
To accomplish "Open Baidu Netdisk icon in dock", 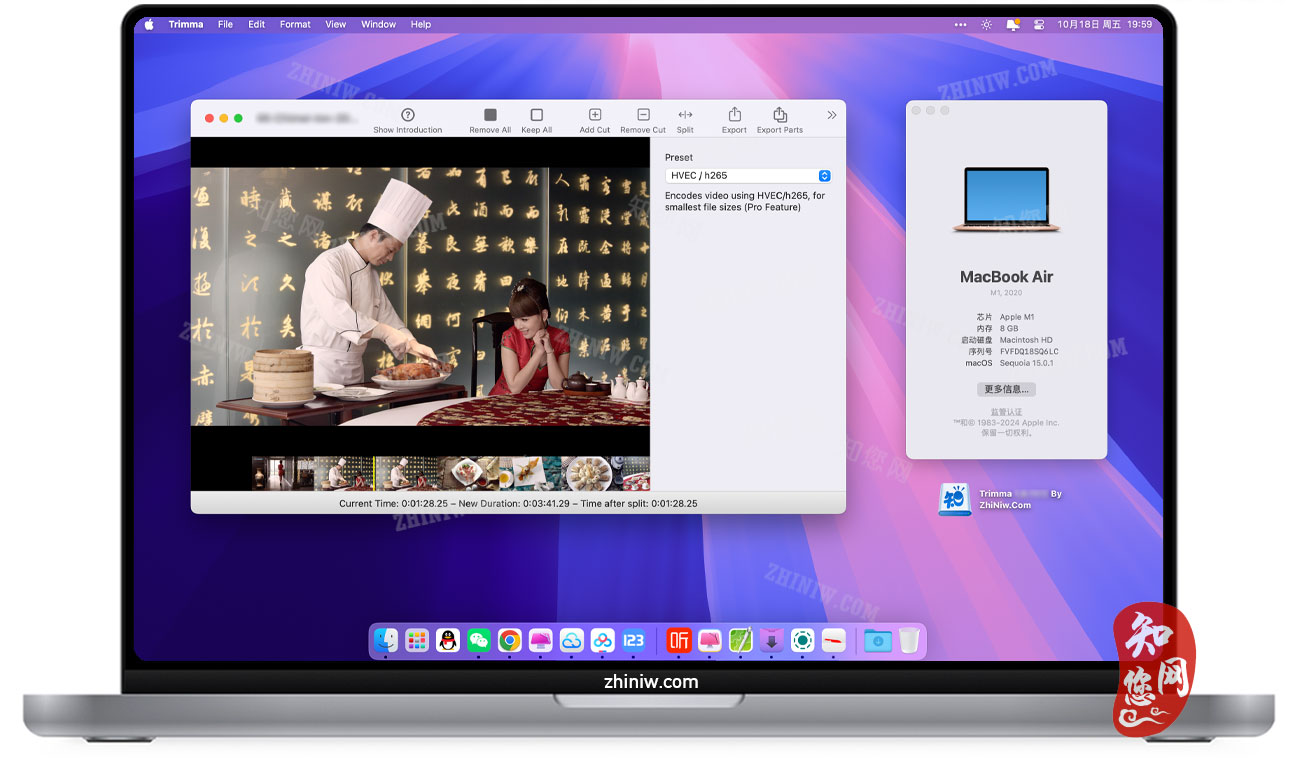I will click(602, 640).
